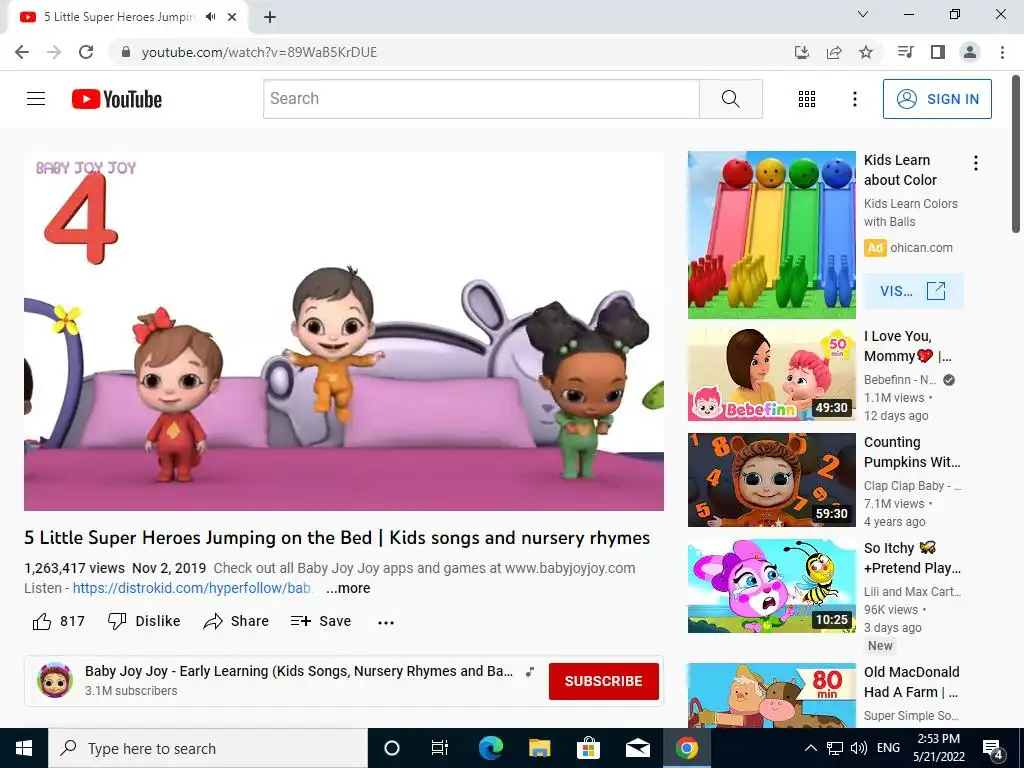Click the install/download page icon
Image resolution: width=1024 pixels, height=768 pixels.
[802, 52]
